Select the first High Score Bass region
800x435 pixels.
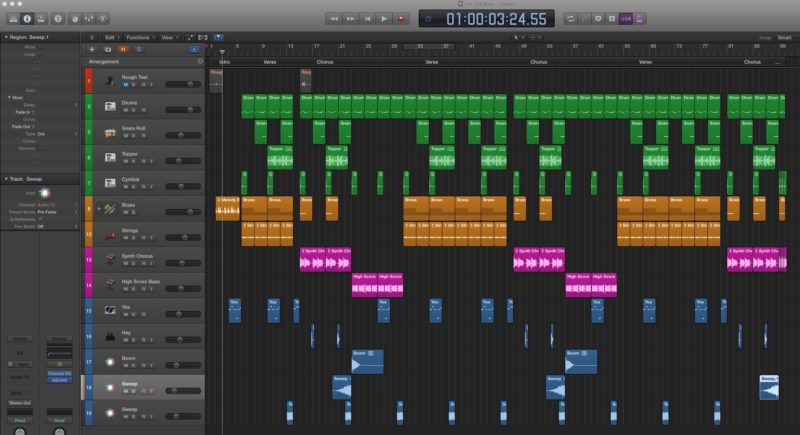tap(364, 285)
